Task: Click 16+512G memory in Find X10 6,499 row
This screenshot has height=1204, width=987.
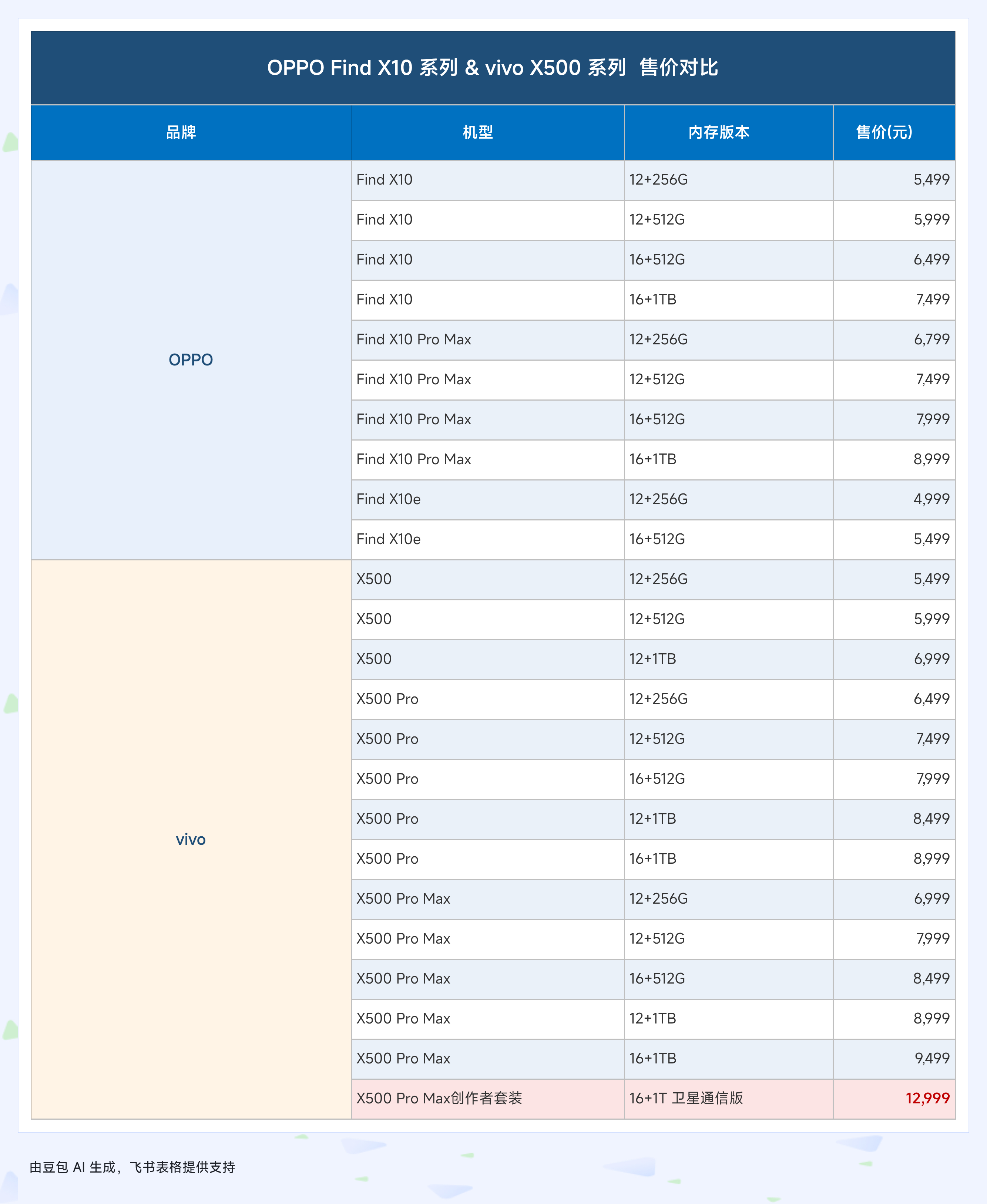Action: 728,260
